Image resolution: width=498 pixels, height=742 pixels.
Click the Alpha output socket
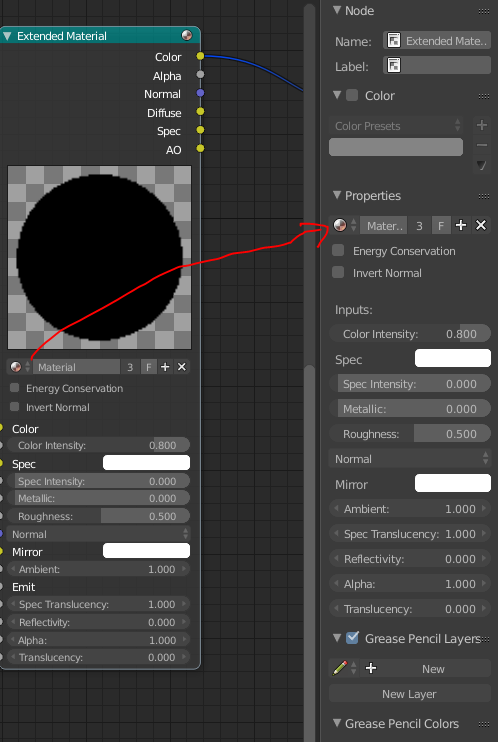[x=200, y=75]
